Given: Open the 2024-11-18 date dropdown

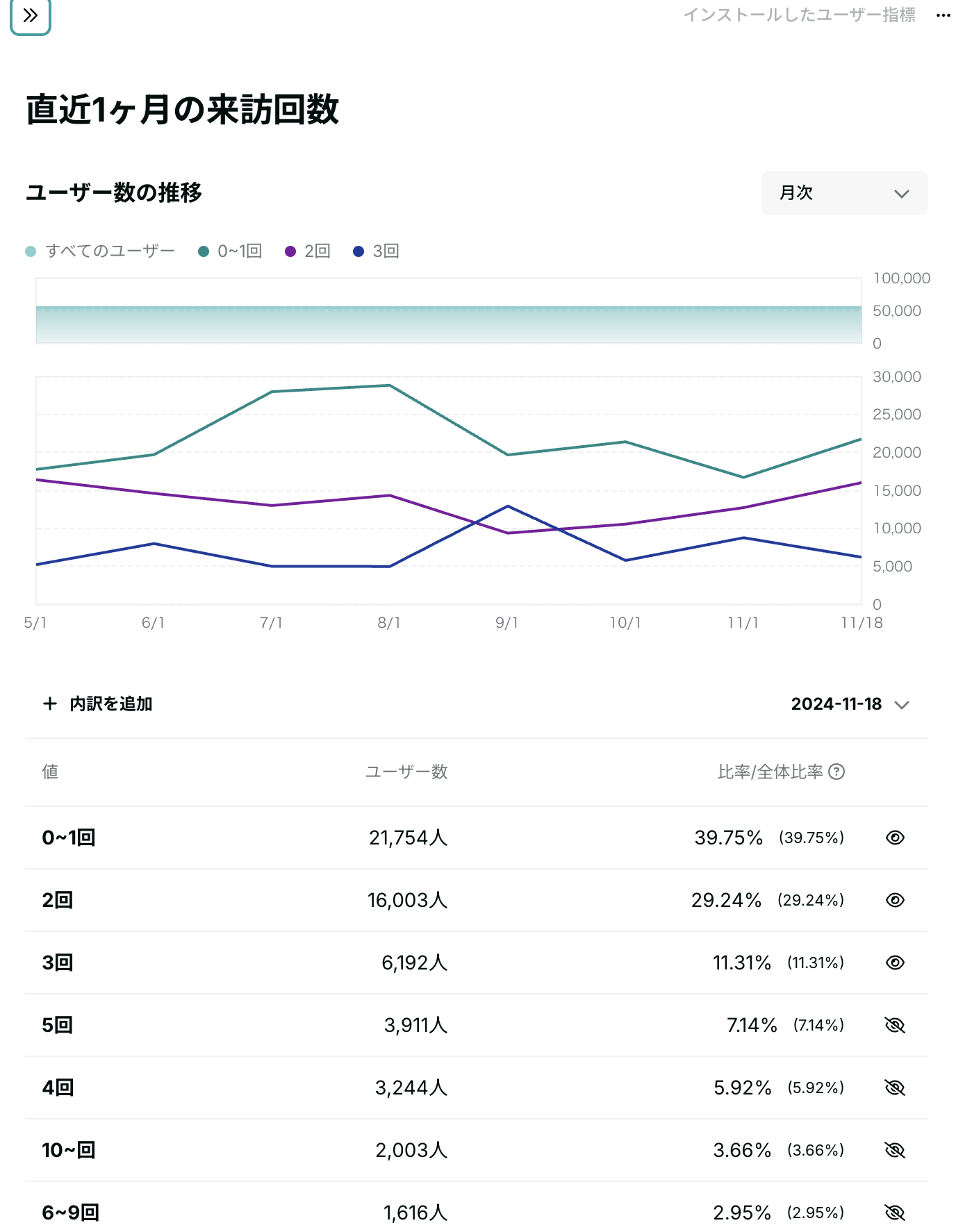Looking at the screenshot, I should tap(850, 704).
